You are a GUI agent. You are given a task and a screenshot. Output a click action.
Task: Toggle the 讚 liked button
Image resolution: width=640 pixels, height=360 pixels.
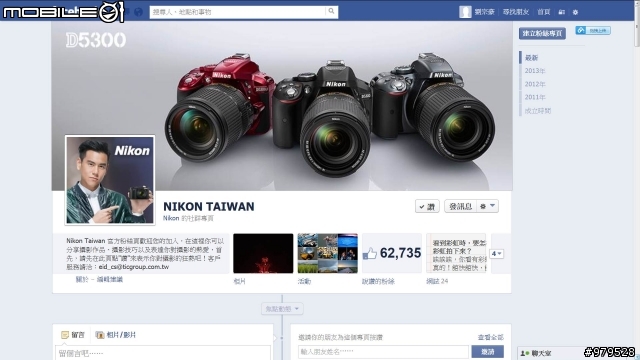point(427,207)
